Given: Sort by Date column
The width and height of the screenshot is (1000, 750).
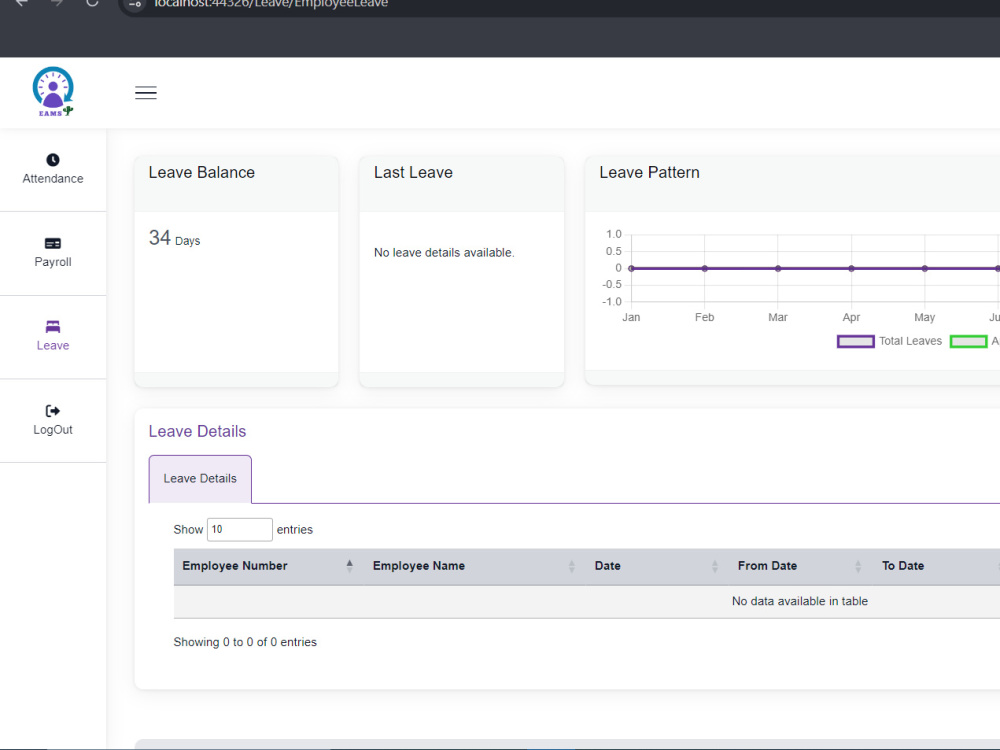Looking at the screenshot, I should point(657,566).
